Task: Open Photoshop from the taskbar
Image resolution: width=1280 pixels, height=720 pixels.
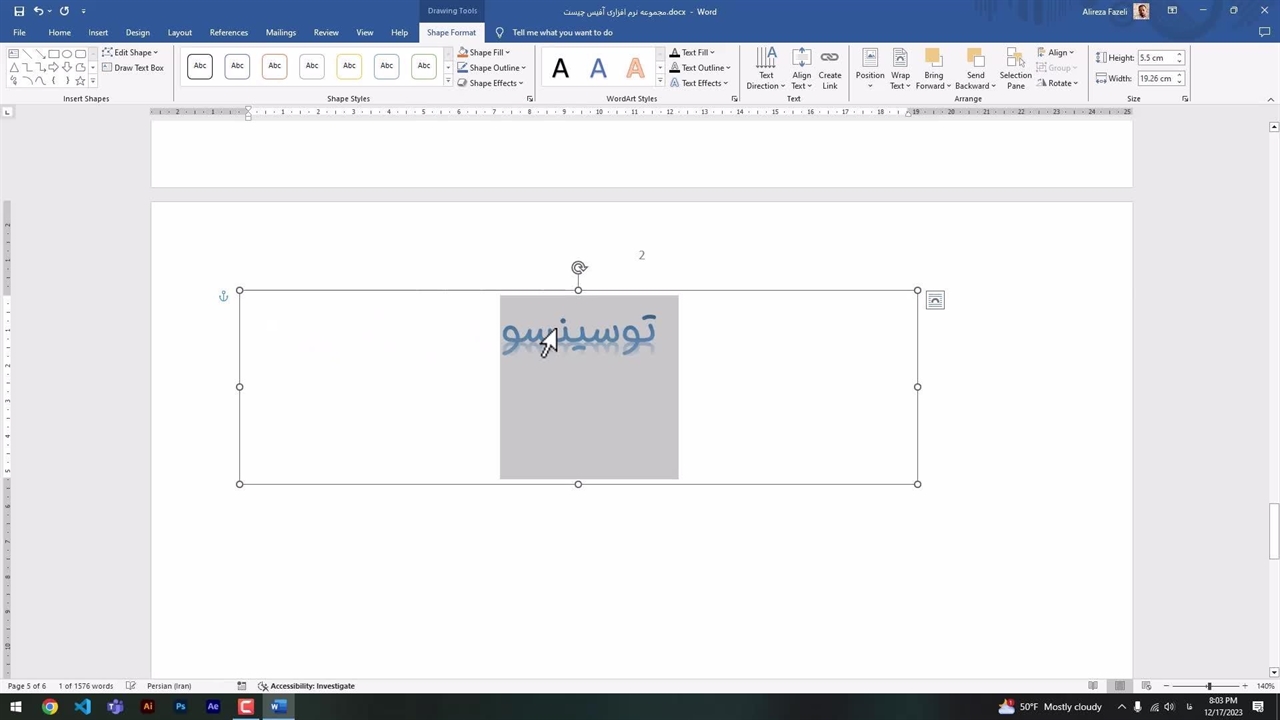Action: point(180,707)
